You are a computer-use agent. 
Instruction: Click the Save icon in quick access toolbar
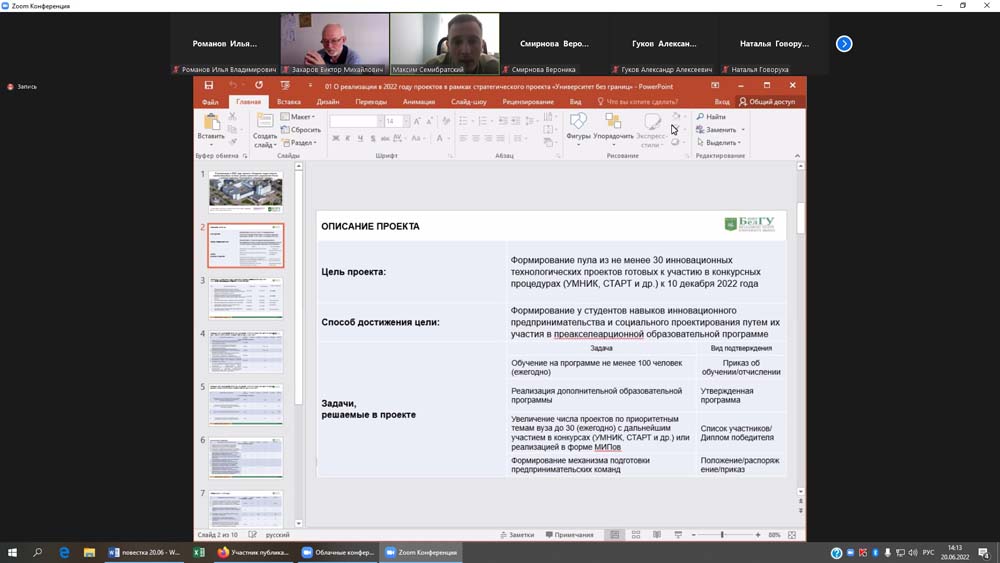[209, 86]
